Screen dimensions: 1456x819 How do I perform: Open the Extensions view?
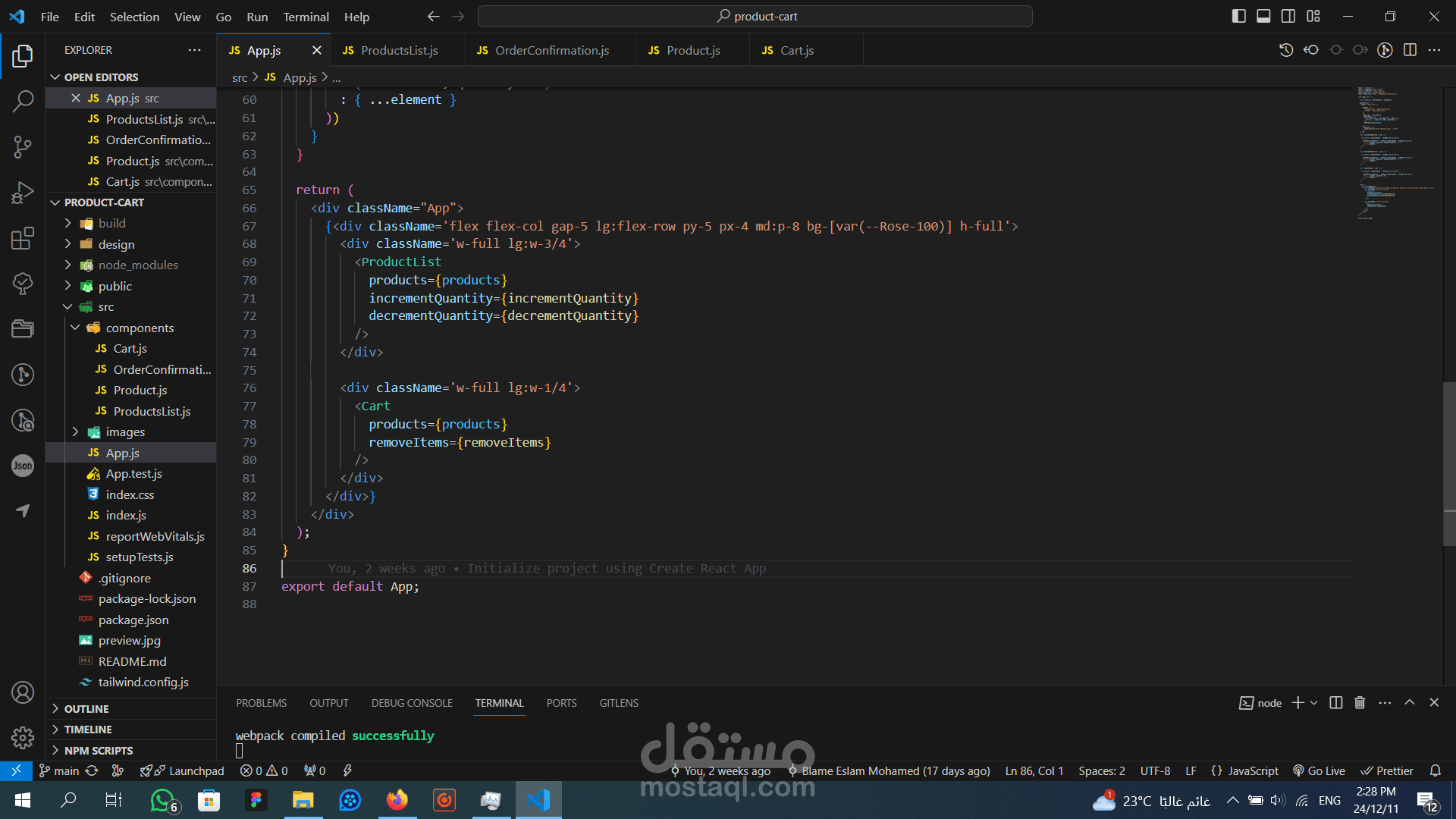pos(23,239)
